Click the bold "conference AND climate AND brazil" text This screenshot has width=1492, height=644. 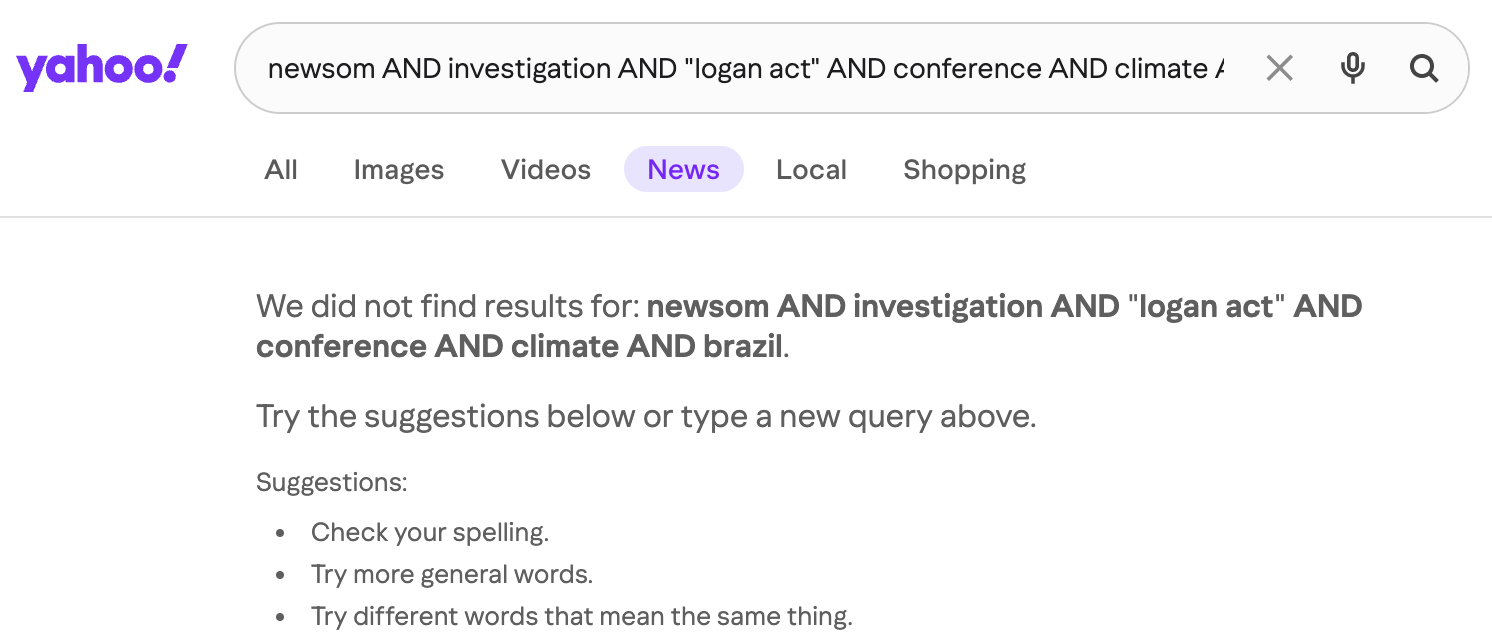pos(519,347)
